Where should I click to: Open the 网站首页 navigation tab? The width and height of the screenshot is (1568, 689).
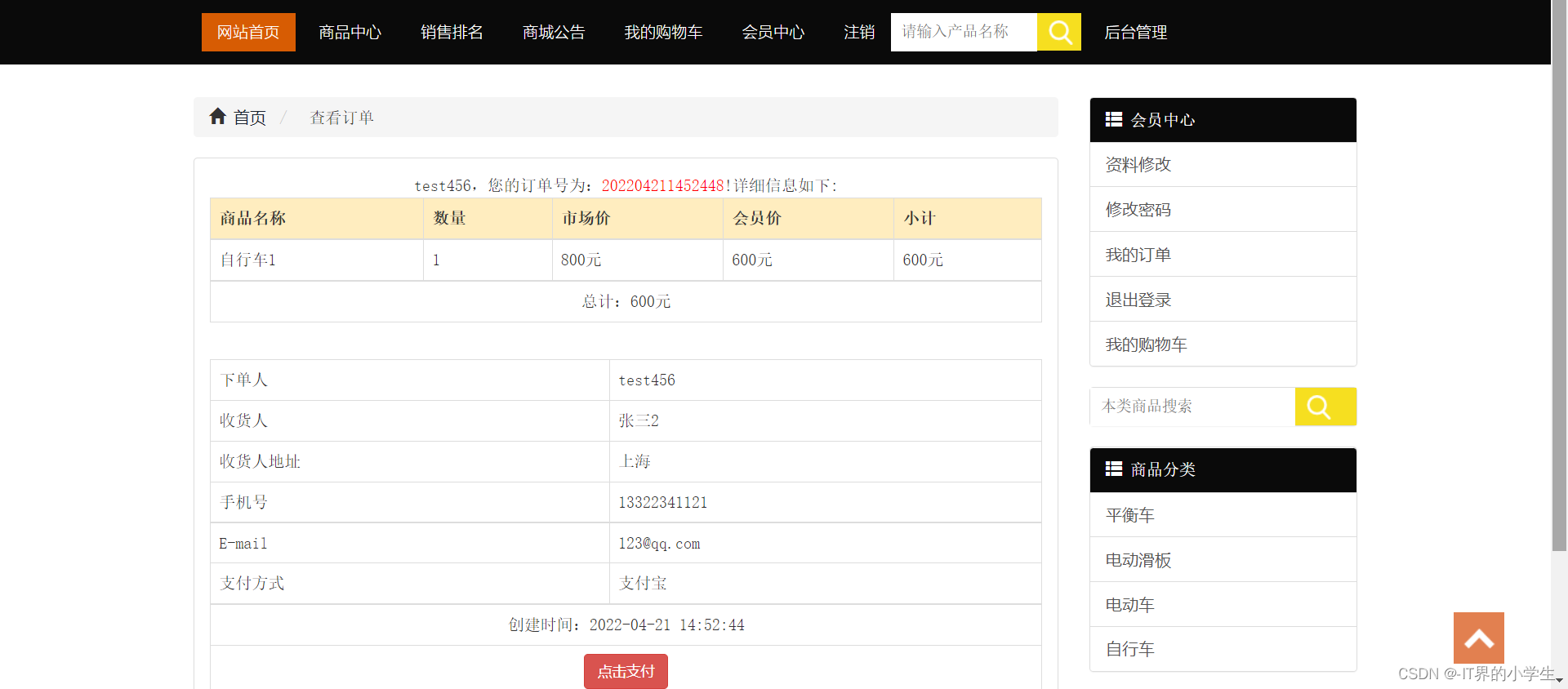click(x=248, y=32)
